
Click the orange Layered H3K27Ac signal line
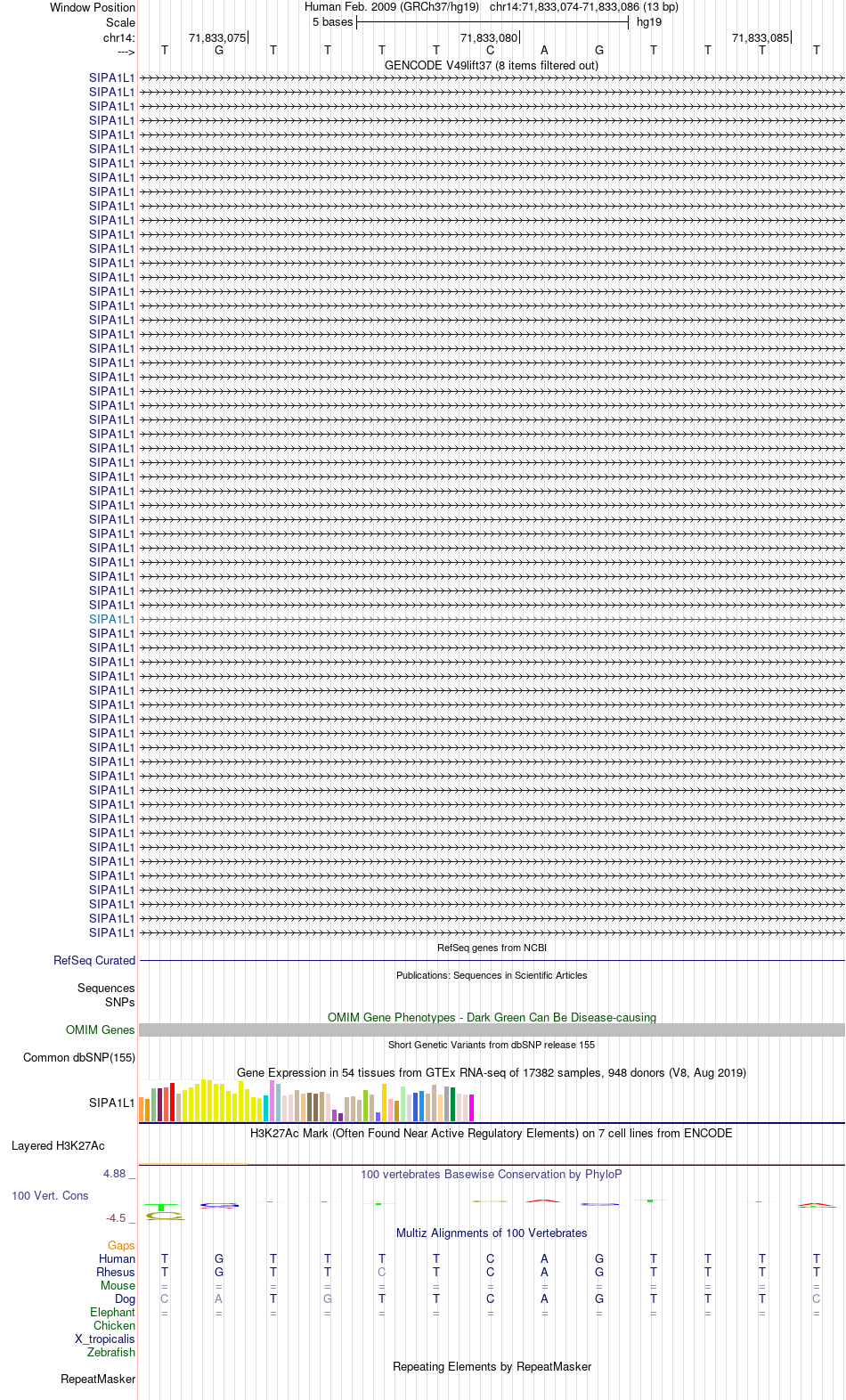coord(193,1163)
